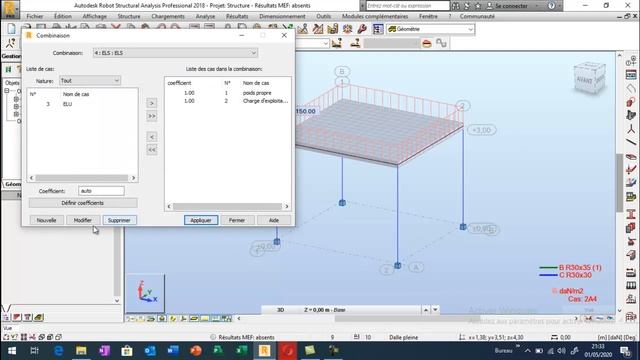Click the 3D view mode label
Image resolution: width=640 pixels, height=360 pixels.
pyautogui.click(x=280, y=310)
